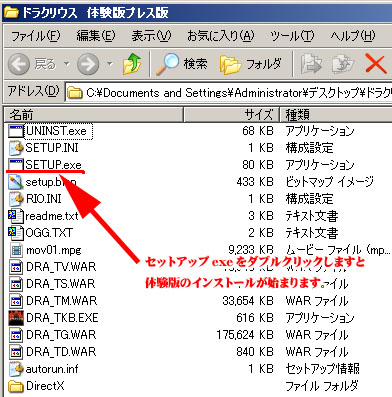
Task: Sort by the 名前 column header
Action: coord(93,115)
